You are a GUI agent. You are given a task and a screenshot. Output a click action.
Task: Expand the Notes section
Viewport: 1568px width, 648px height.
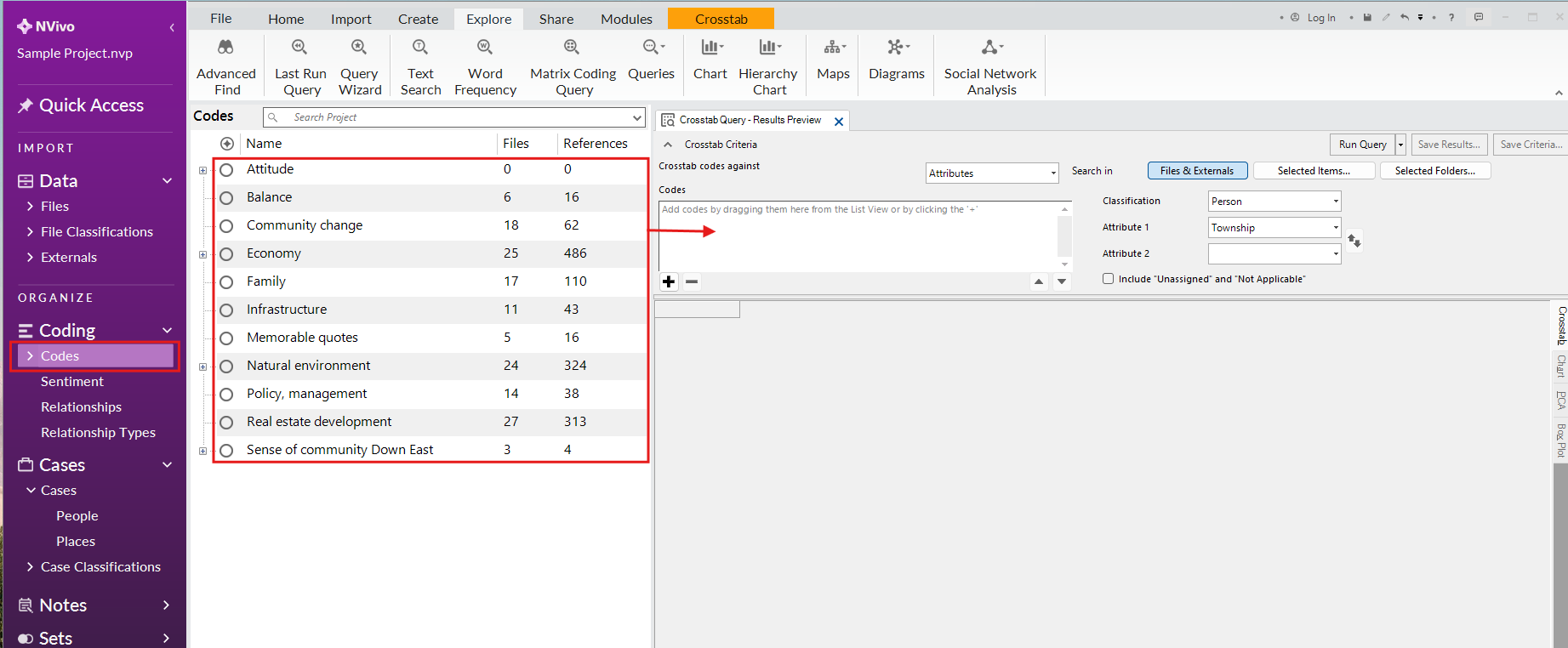(x=166, y=605)
